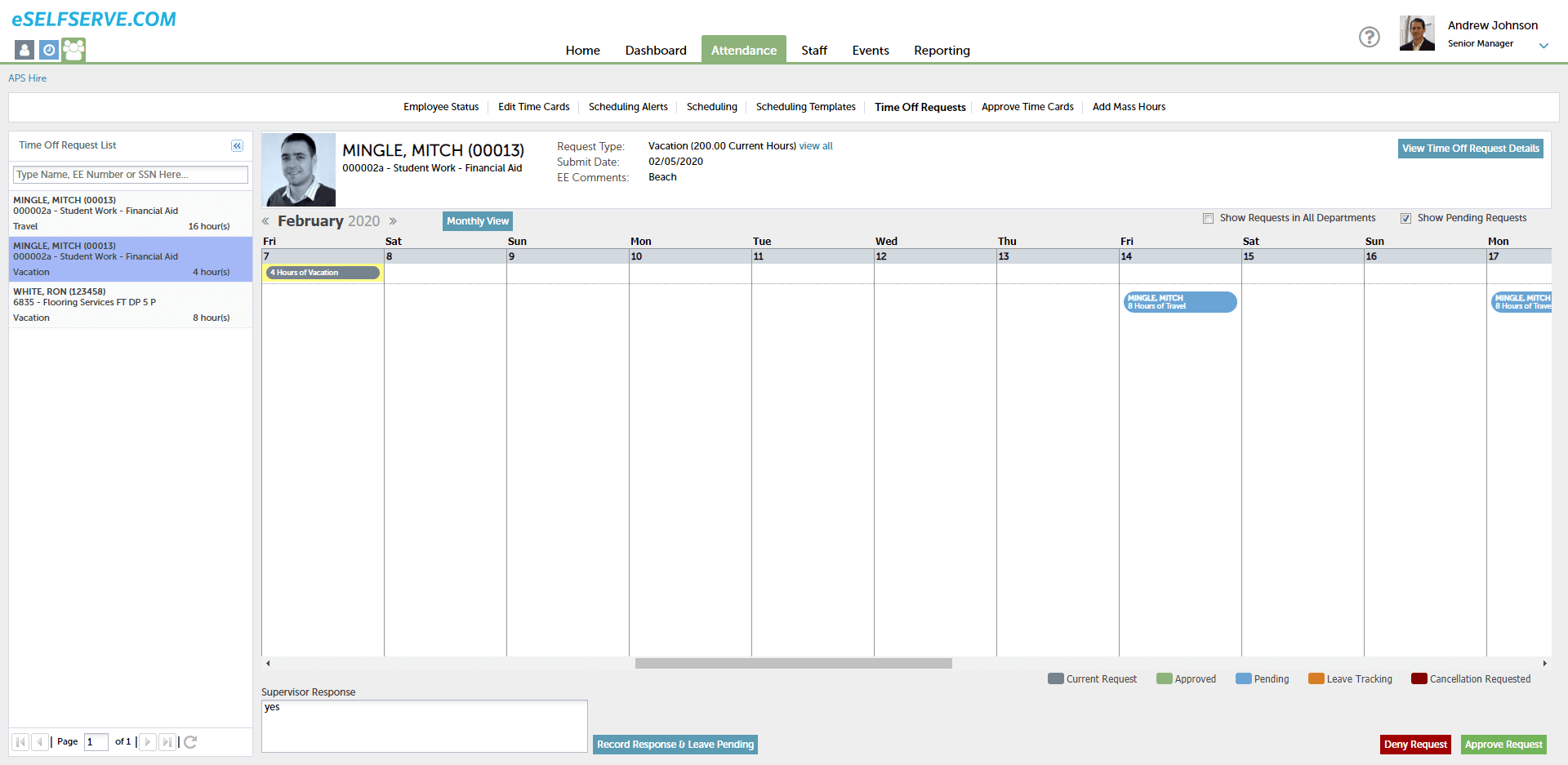Click the employee name search field
This screenshot has height=765, width=1568.
coord(130,174)
